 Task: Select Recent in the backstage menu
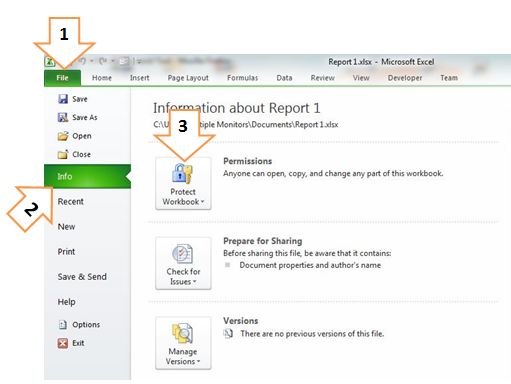click(70, 202)
